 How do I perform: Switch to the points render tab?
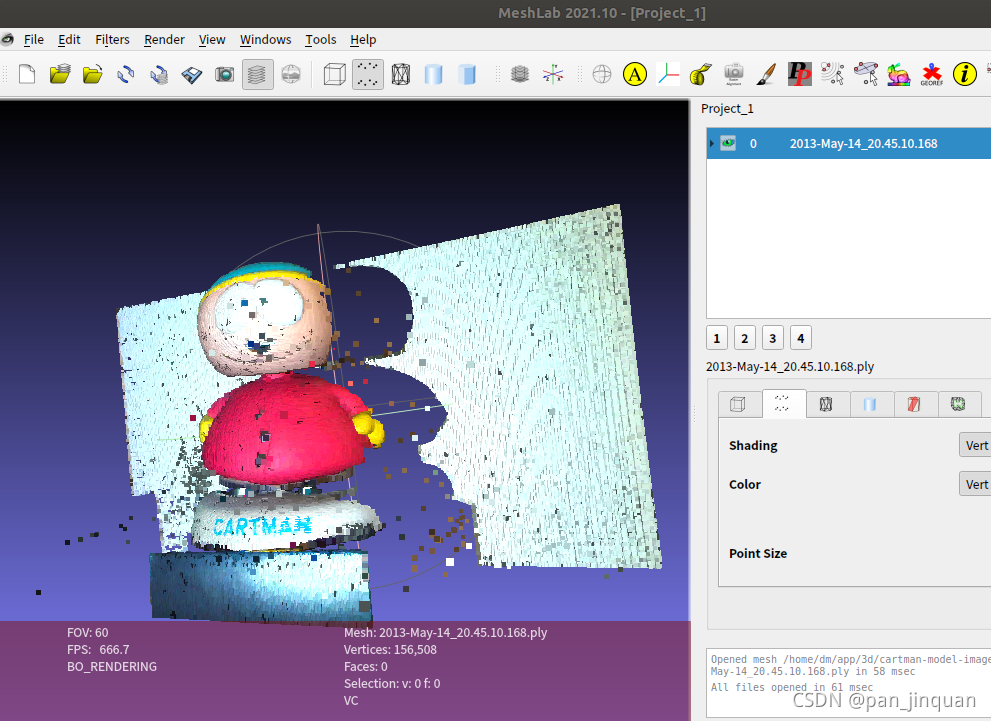pos(782,403)
